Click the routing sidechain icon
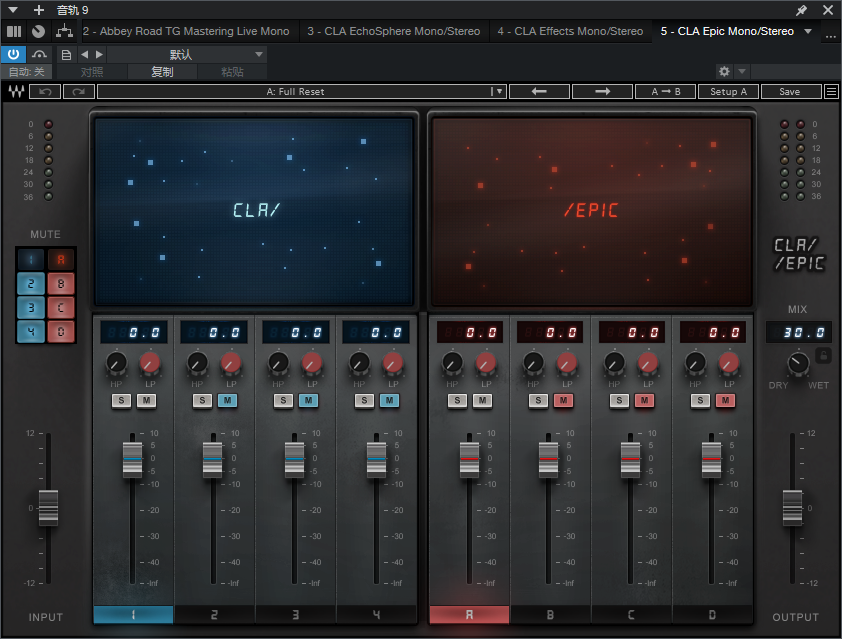Screen dimensions: 842x639 click(x=64, y=31)
